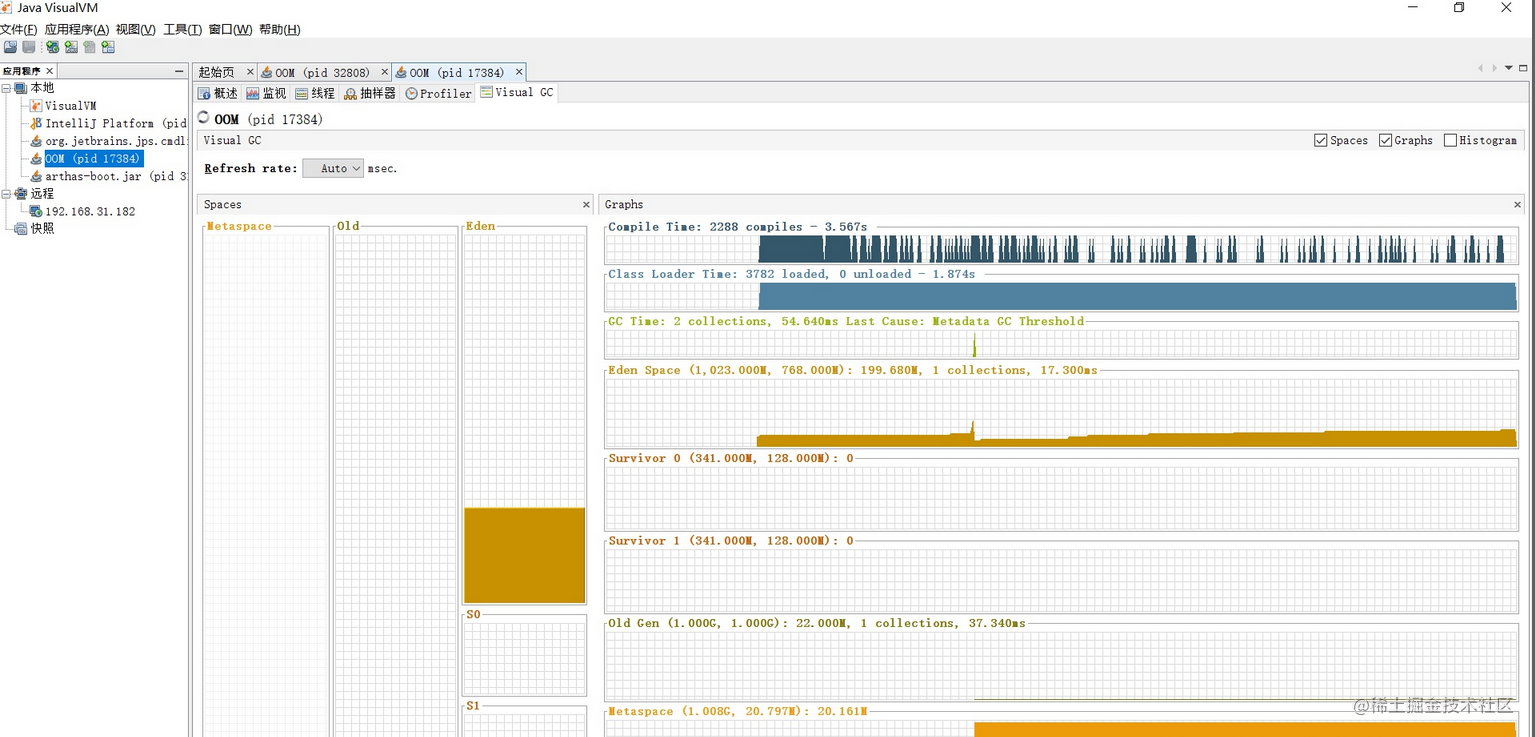This screenshot has height=737, width=1535.
Task: Click the 监视 monitor tab chart icon
Action: coord(253,93)
